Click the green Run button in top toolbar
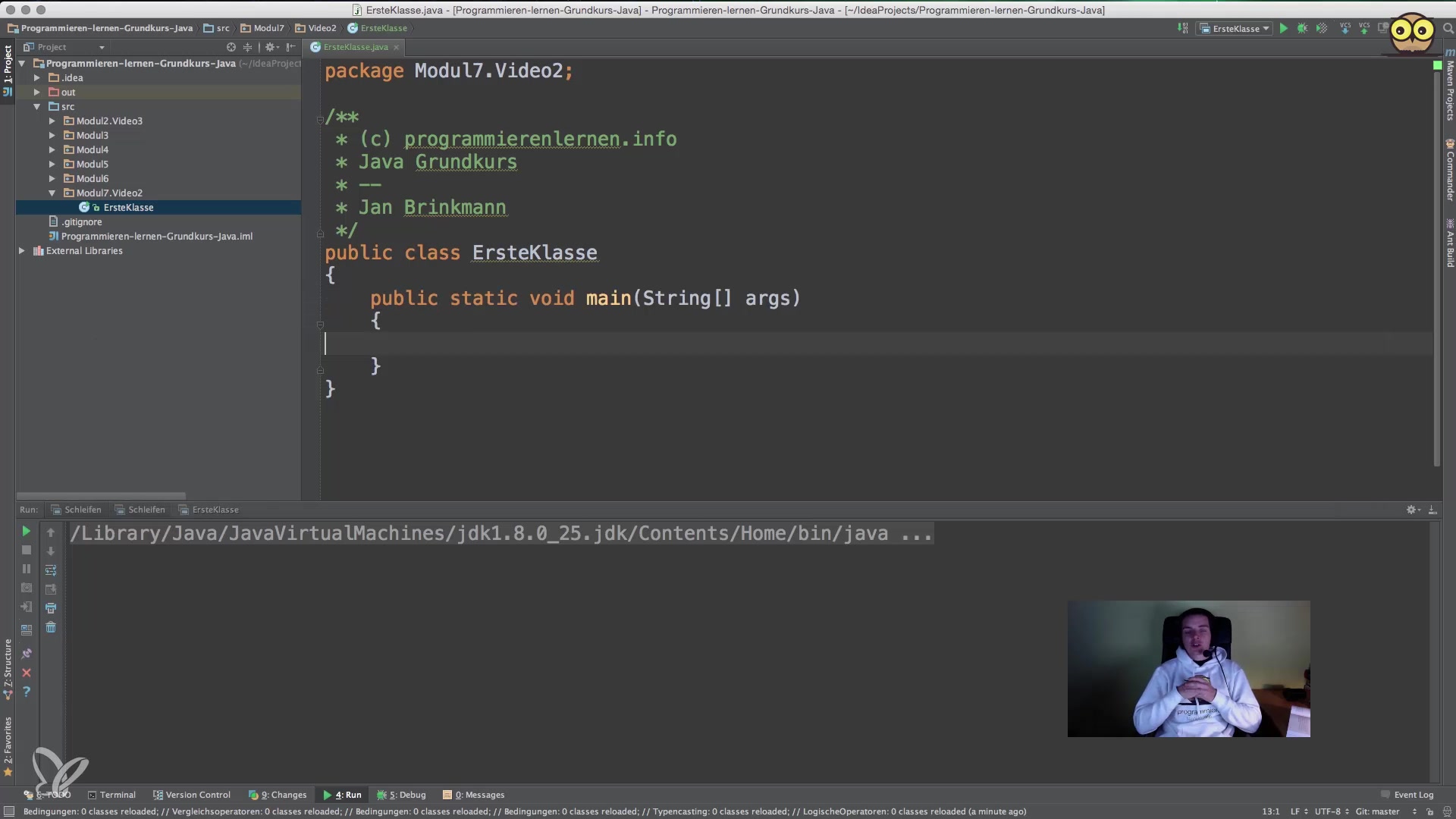Viewport: 1456px width, 819px height. pos(1283,28)
